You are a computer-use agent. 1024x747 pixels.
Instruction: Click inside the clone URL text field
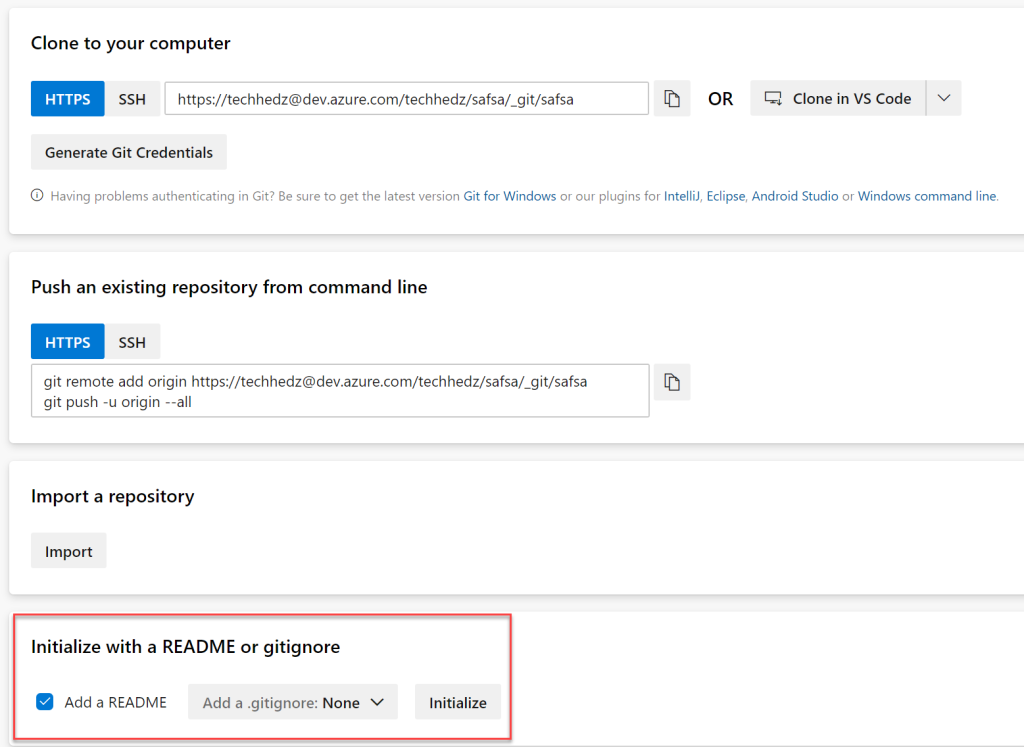(x=406, y=98)
